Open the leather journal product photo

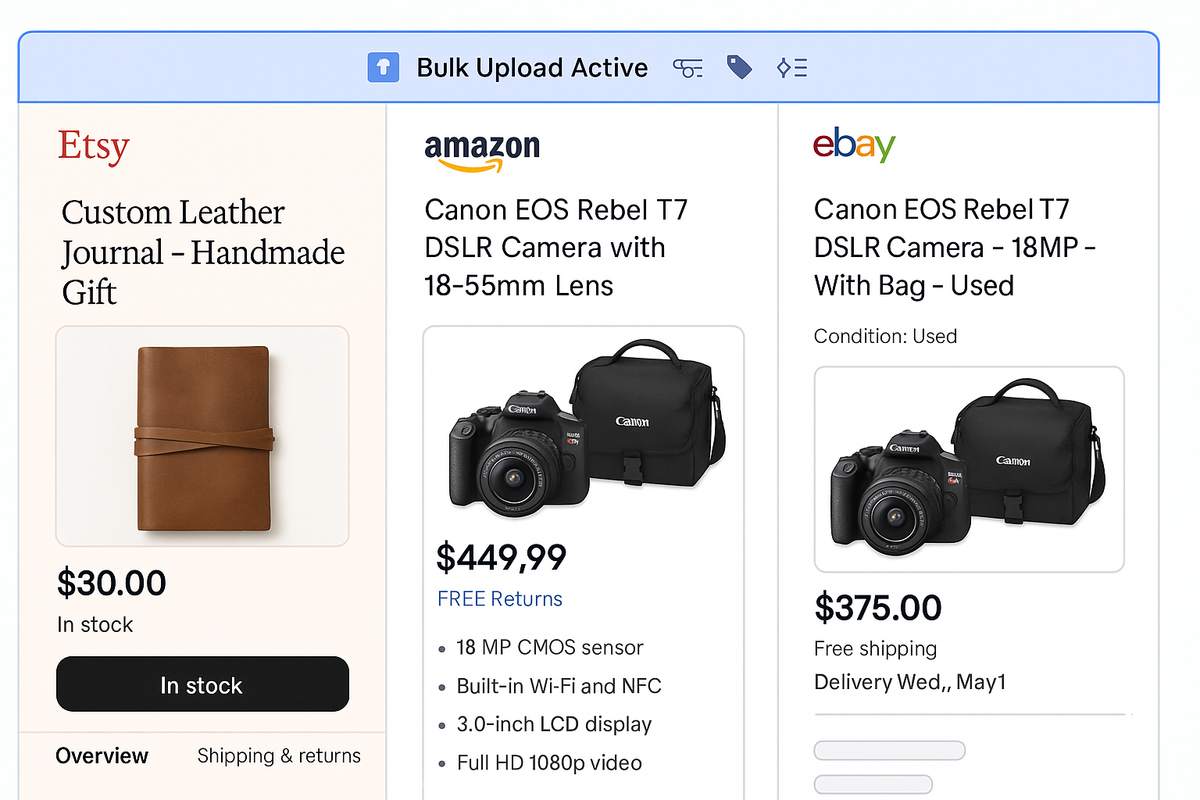202,436
